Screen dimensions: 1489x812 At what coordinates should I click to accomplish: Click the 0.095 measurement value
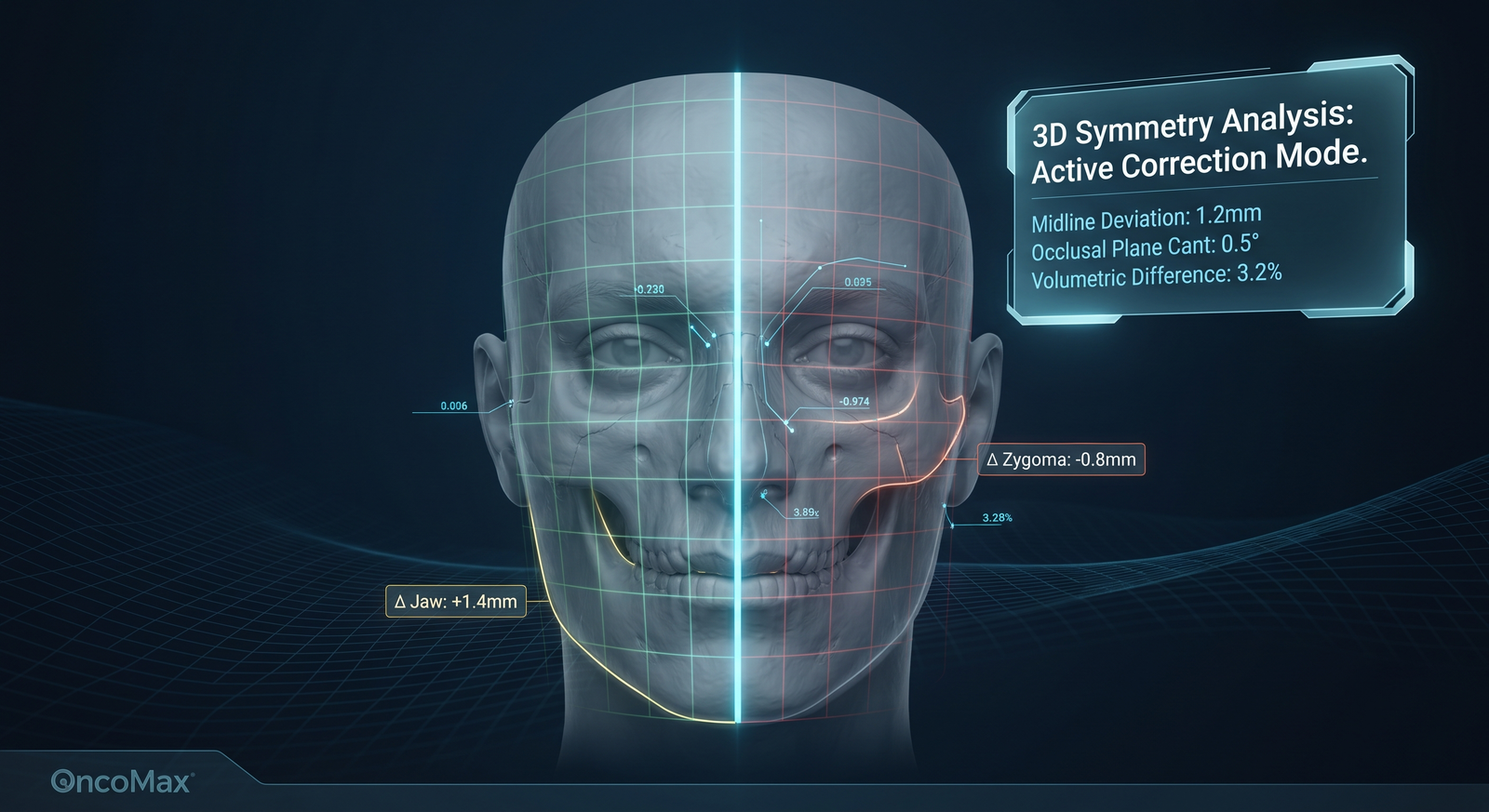click(x=858, y=282)
